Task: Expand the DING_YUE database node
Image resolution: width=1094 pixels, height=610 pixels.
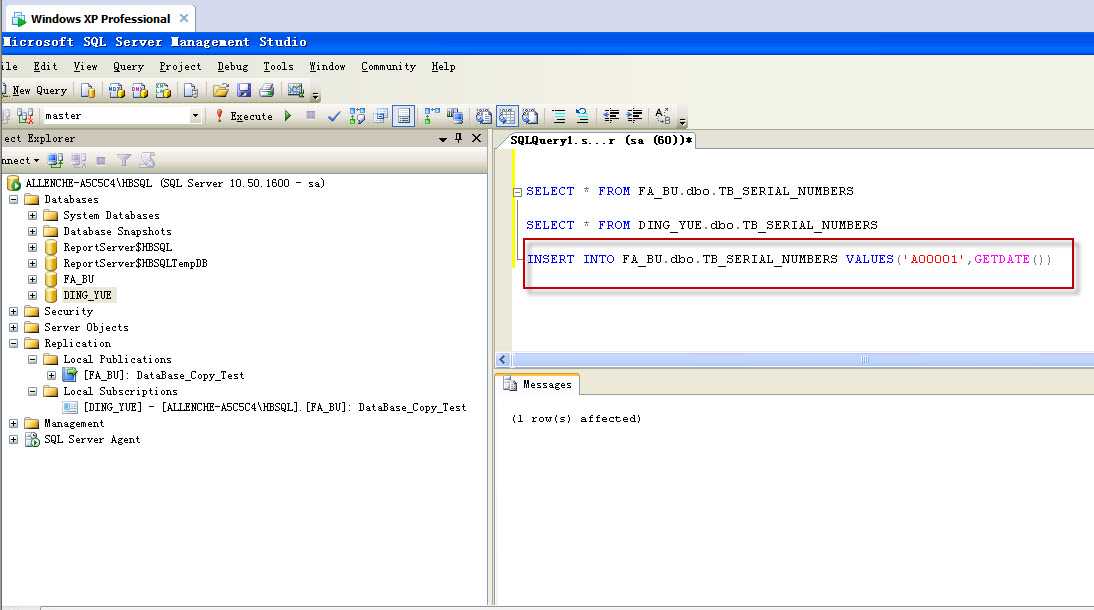Action: [x=32, y=296]
